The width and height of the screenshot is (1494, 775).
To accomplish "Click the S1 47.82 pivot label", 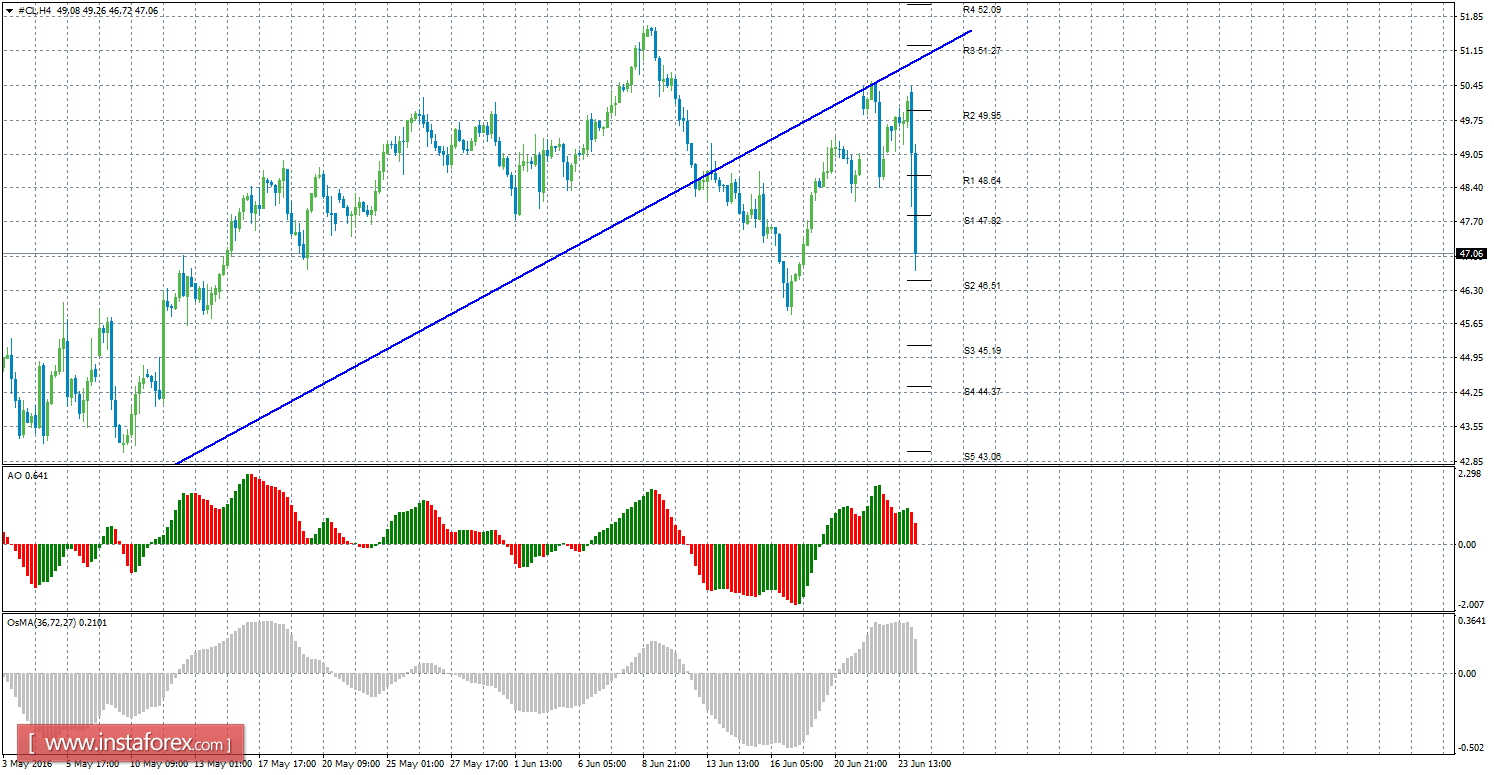I will (x=982, y=221).
